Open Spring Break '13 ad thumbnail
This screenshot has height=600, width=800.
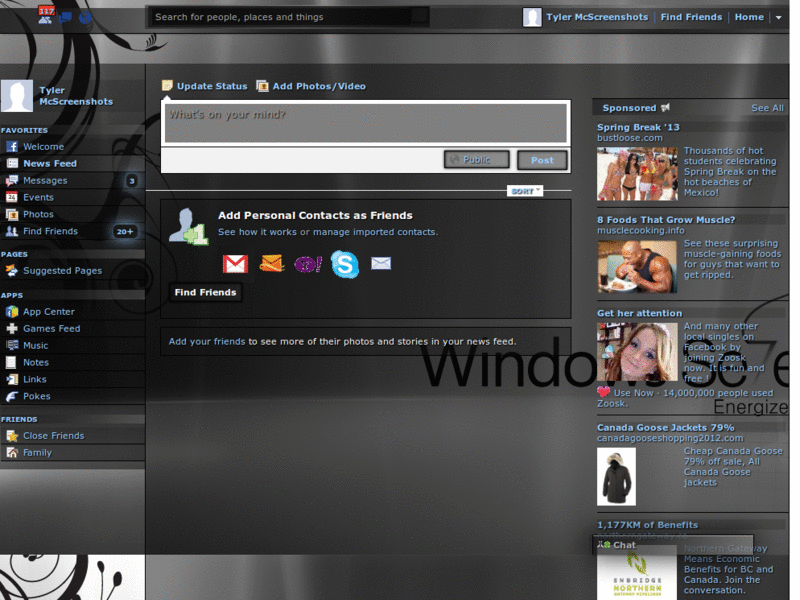pyautogui.click(x=637, y=173)
